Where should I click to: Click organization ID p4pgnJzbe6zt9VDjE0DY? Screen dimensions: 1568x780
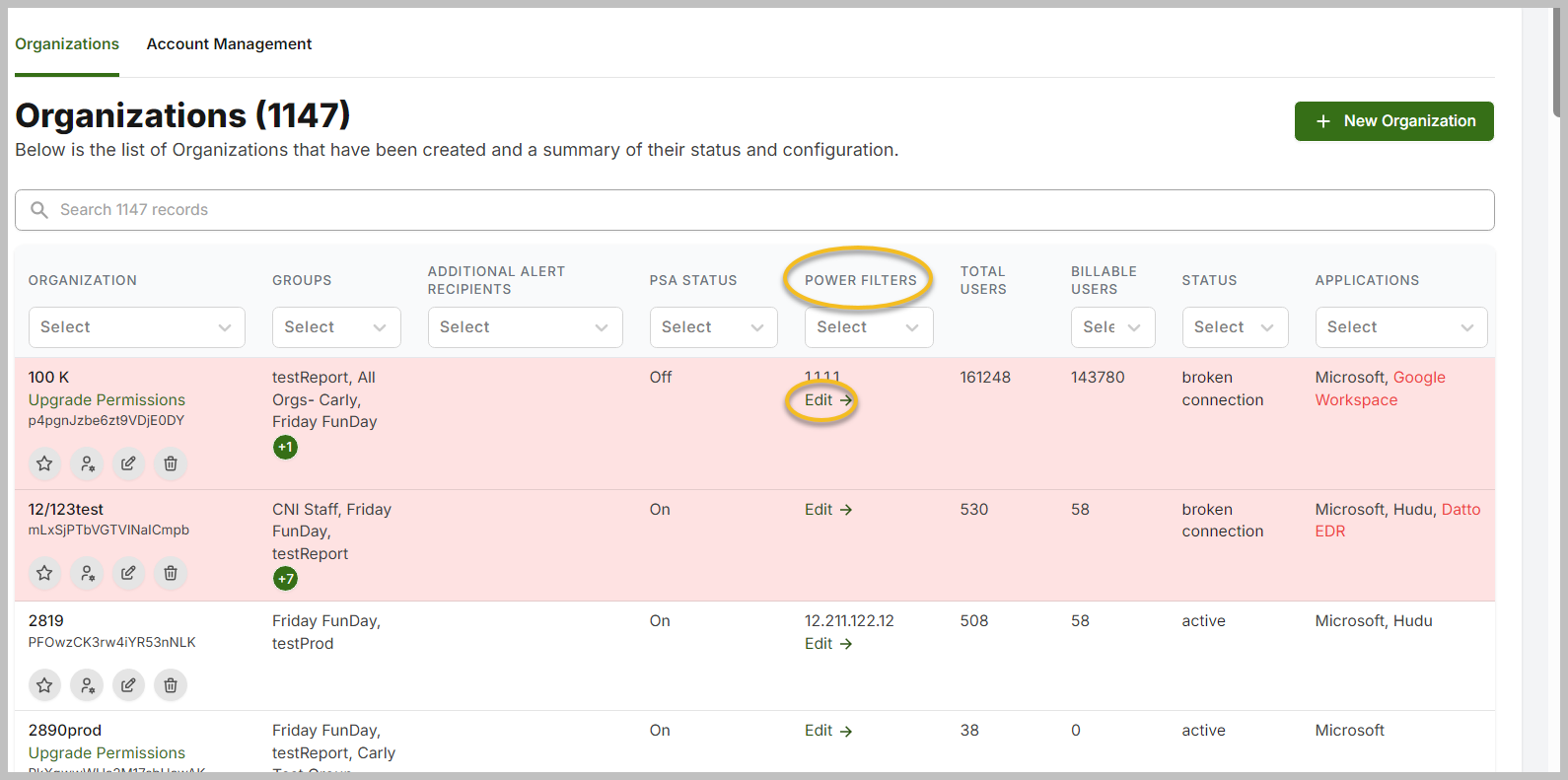(x=107, y=420)
